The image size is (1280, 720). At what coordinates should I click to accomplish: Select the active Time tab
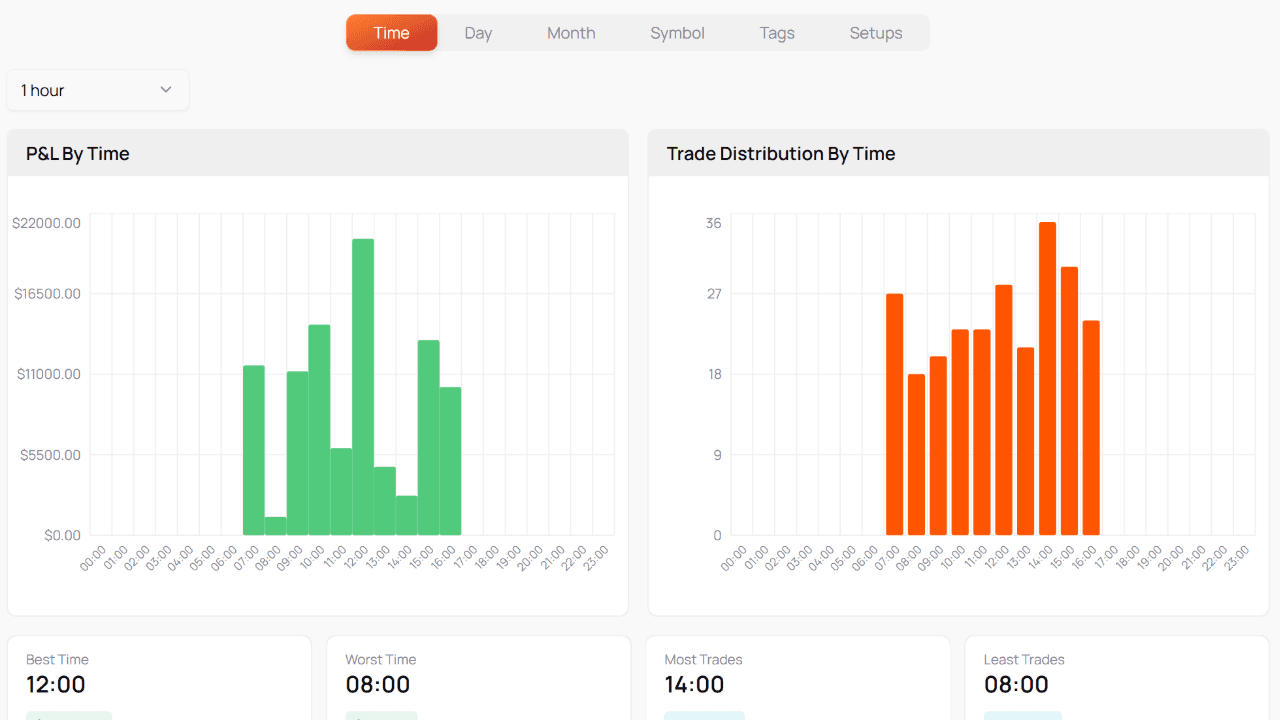[x=392, y=33]
